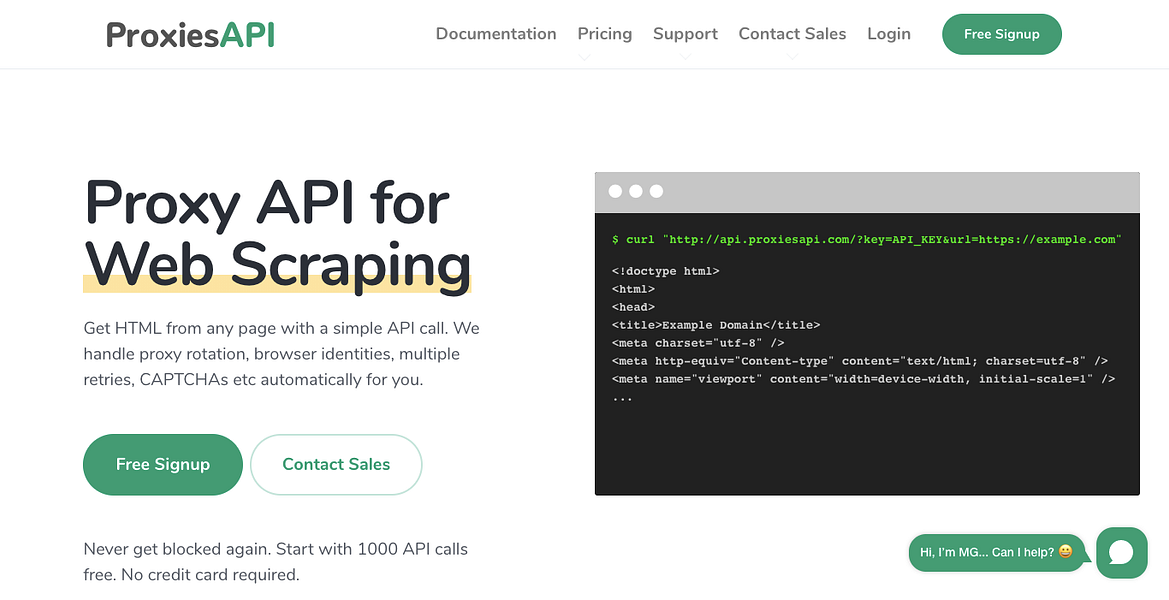Expand the chevron under Contact Sales
This screenshot has height=600, width=1169.
[x=792, y=57]
